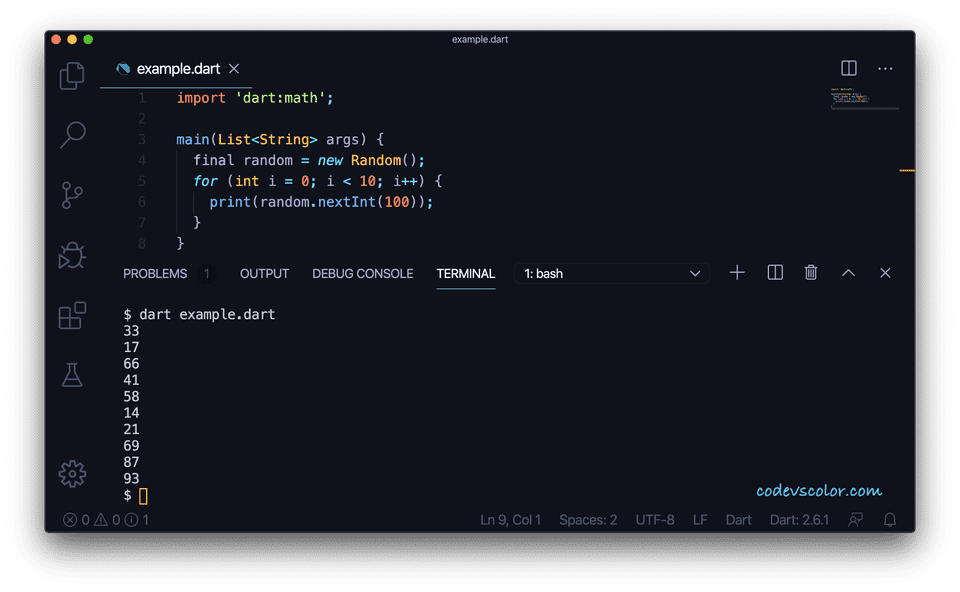Toggle the split editor layout icon
Screen dimensions: 960x592
[848, 68]
